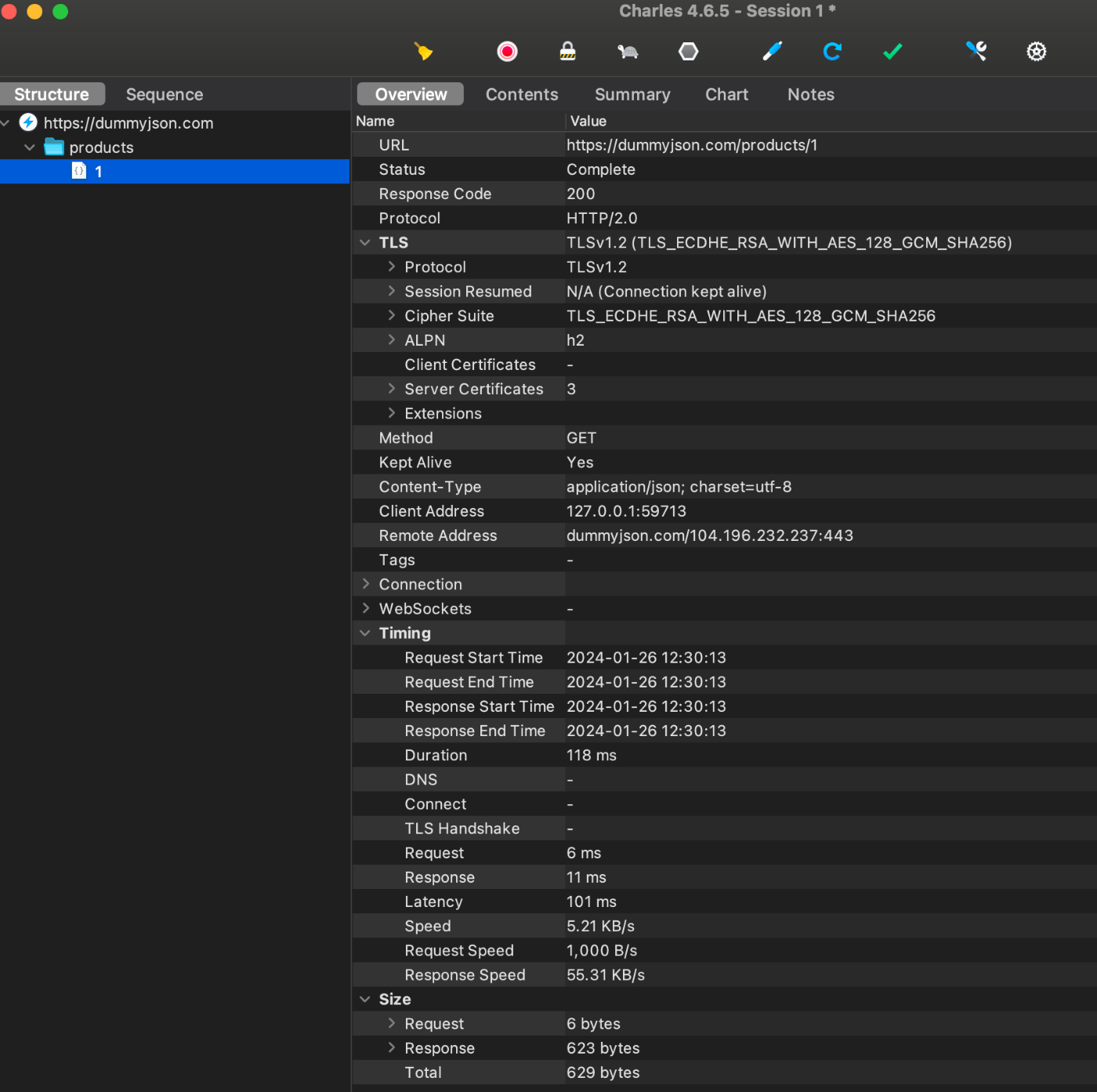
Task: Collapse the TLS section
Action: click(365, 242)
